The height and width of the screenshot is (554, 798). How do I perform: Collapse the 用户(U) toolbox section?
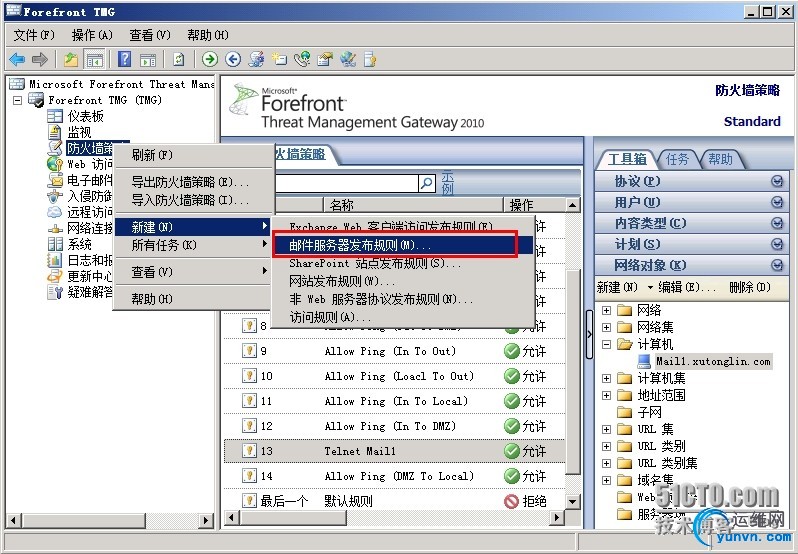(777, 202)
